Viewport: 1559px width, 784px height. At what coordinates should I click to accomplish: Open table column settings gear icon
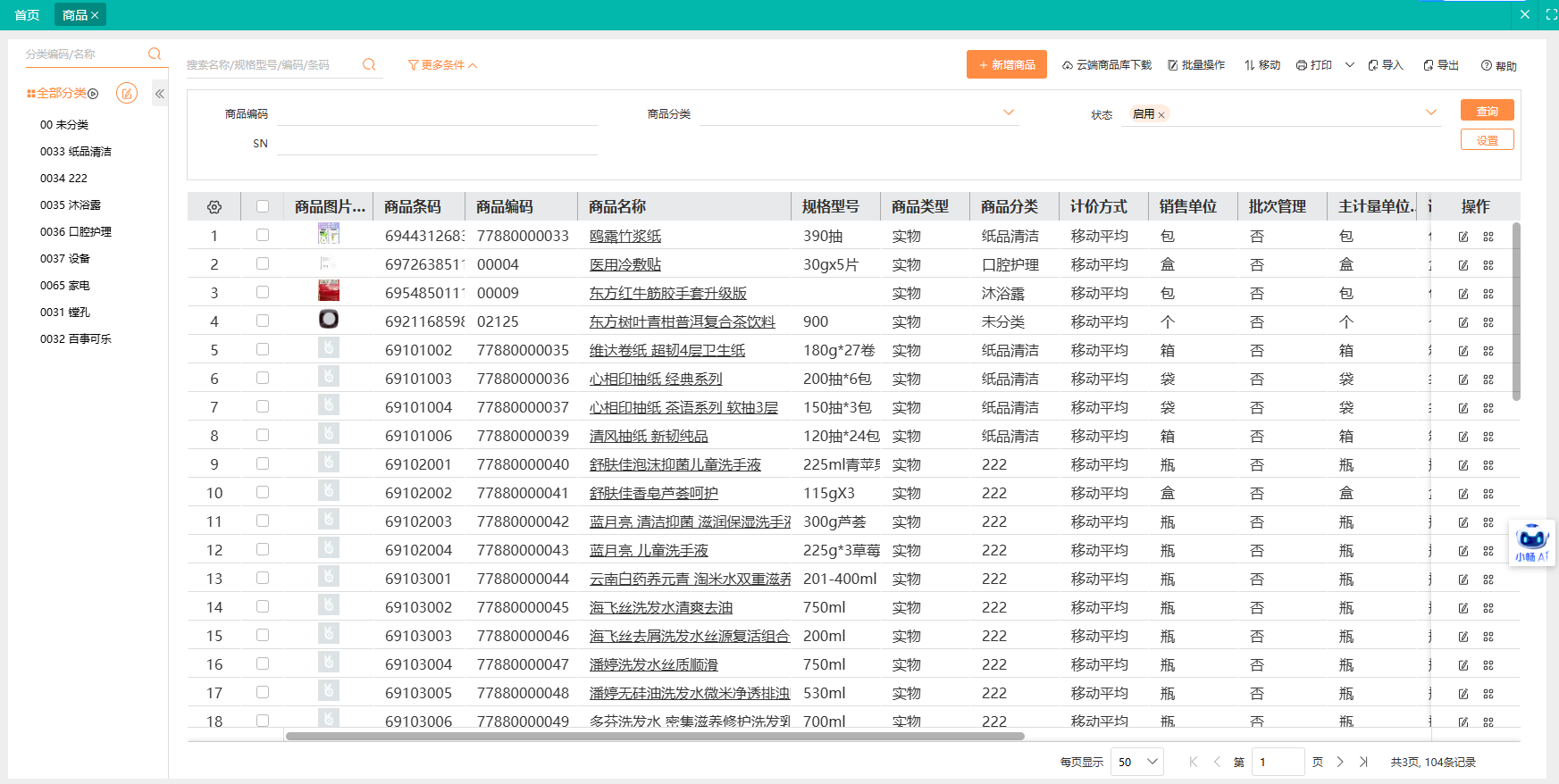point(214,206)
